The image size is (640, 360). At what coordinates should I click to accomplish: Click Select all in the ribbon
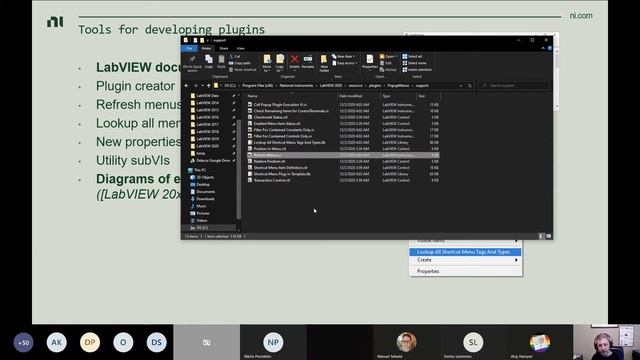point(412,56)
